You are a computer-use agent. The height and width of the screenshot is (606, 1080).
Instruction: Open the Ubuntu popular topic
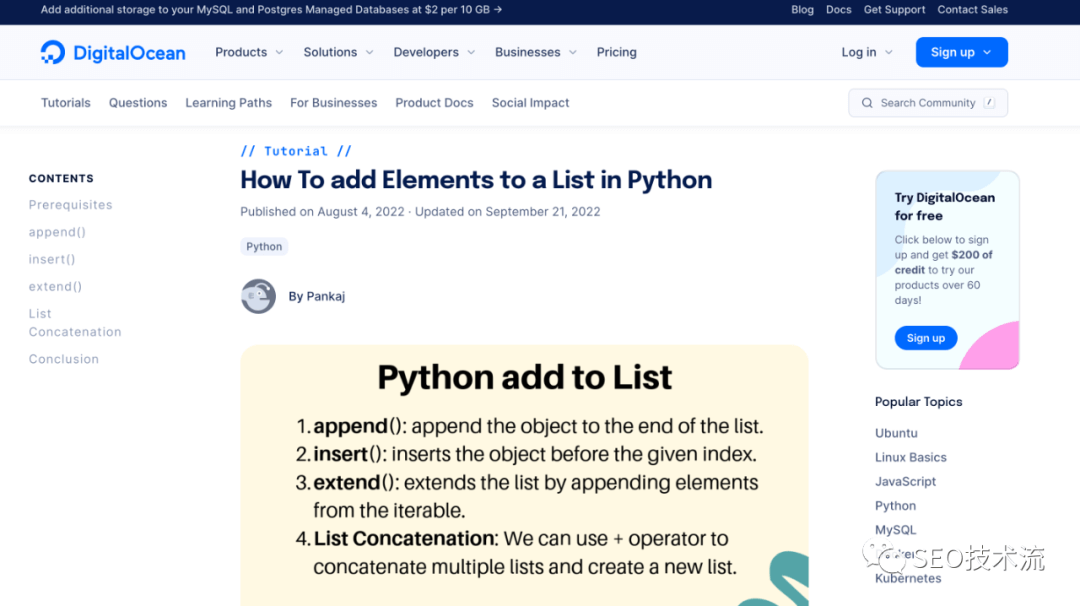click(x=896, y=433)
